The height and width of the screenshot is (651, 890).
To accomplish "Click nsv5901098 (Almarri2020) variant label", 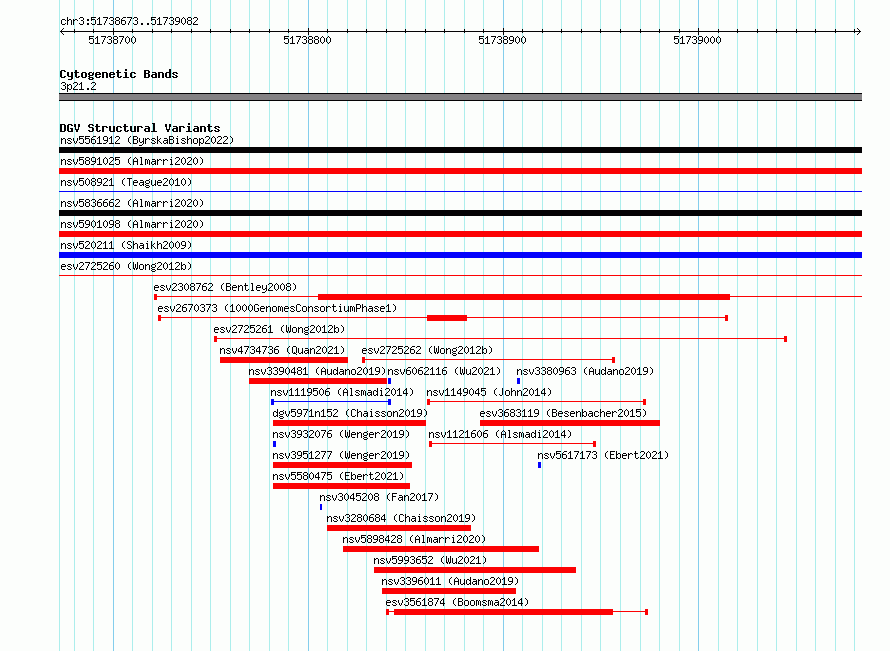I will (132, 224).
